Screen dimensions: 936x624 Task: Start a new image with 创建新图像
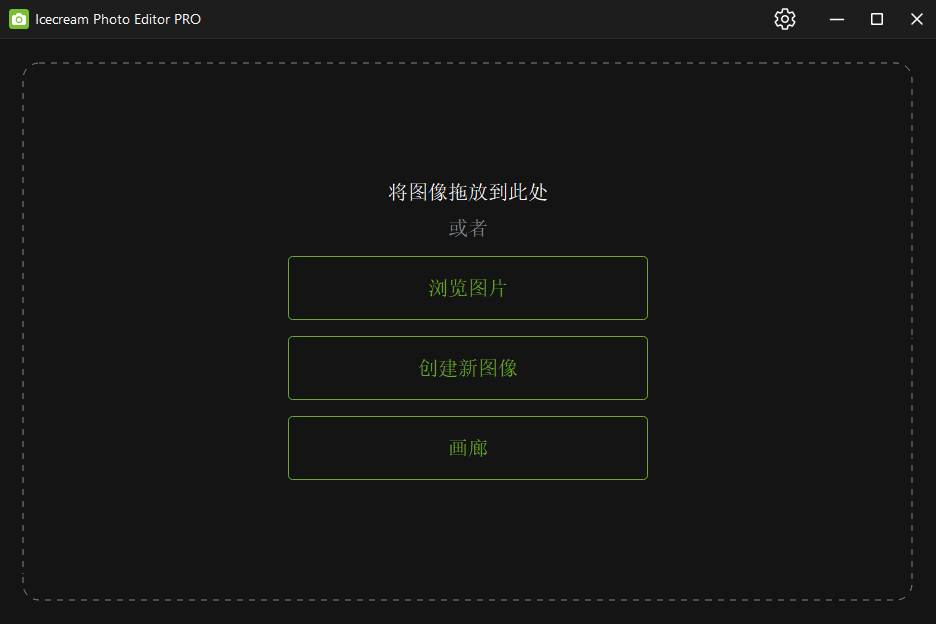467,368
